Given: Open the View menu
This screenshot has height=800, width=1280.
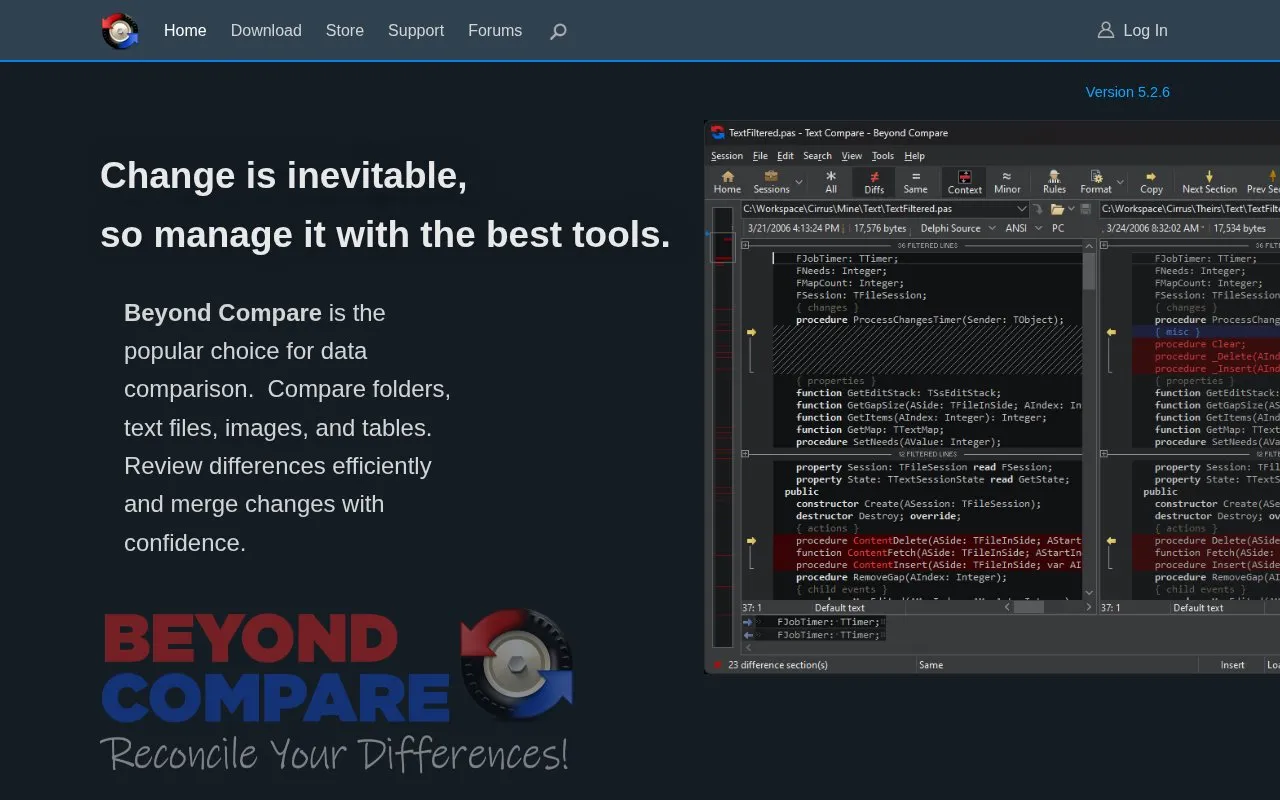Looking at the screenshot, I should click(x=852, y=156).
